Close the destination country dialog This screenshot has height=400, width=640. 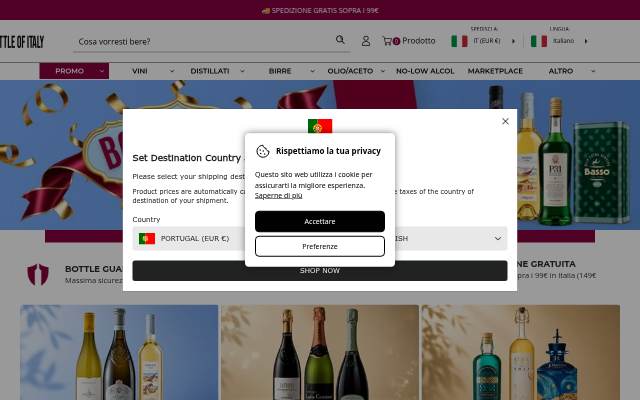click(x=505, y=121)
